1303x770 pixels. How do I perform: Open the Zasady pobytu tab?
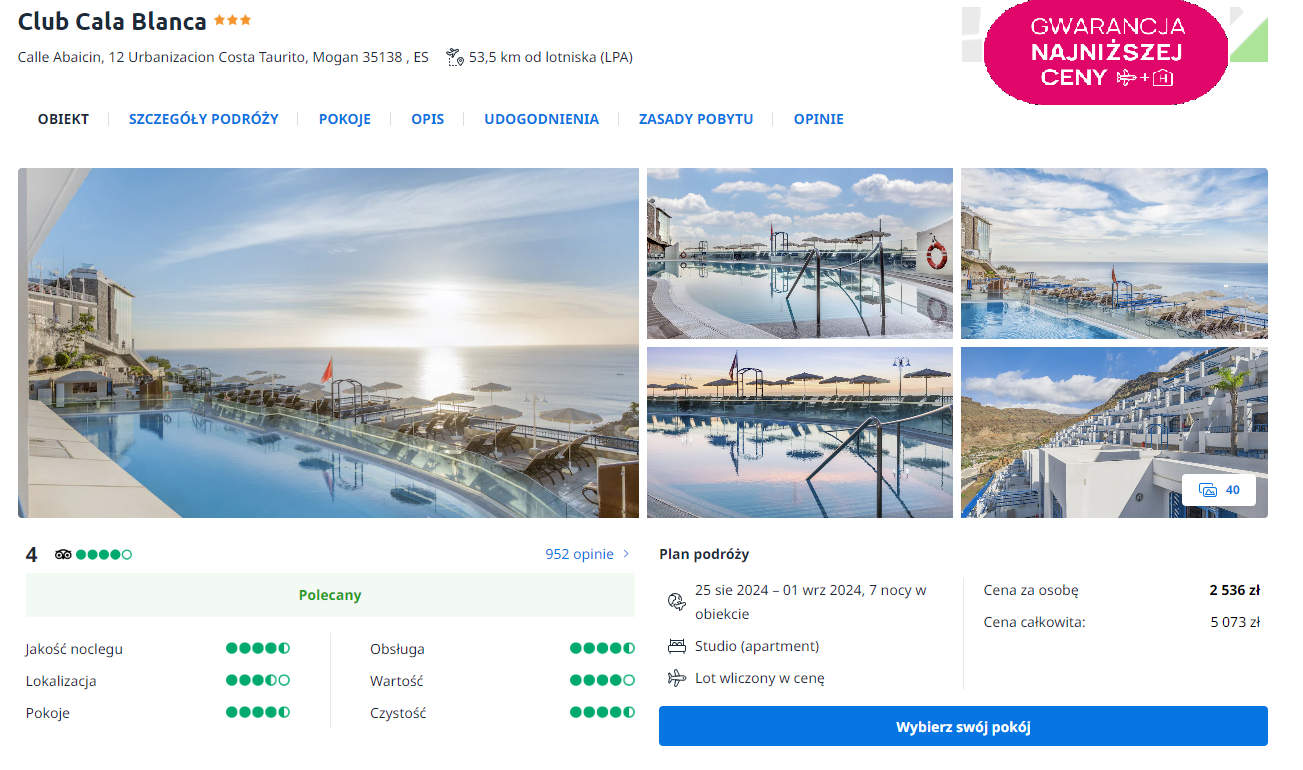pyautogui.click(x=696, y=119)
